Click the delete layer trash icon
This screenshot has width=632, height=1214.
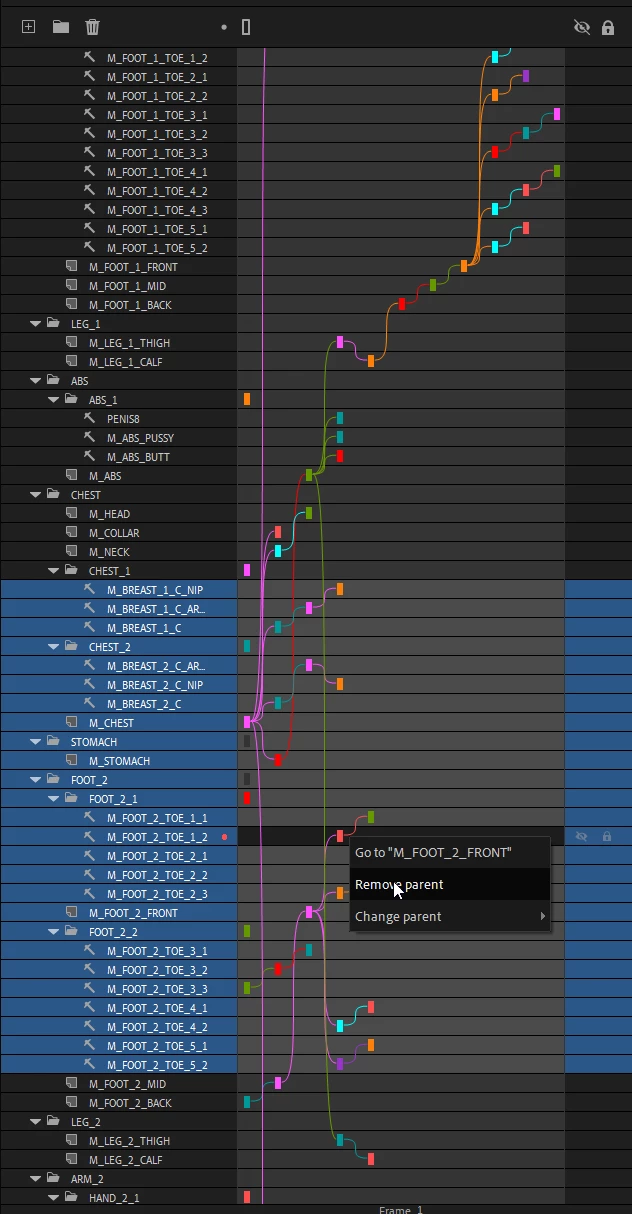[x=92, y=27]
